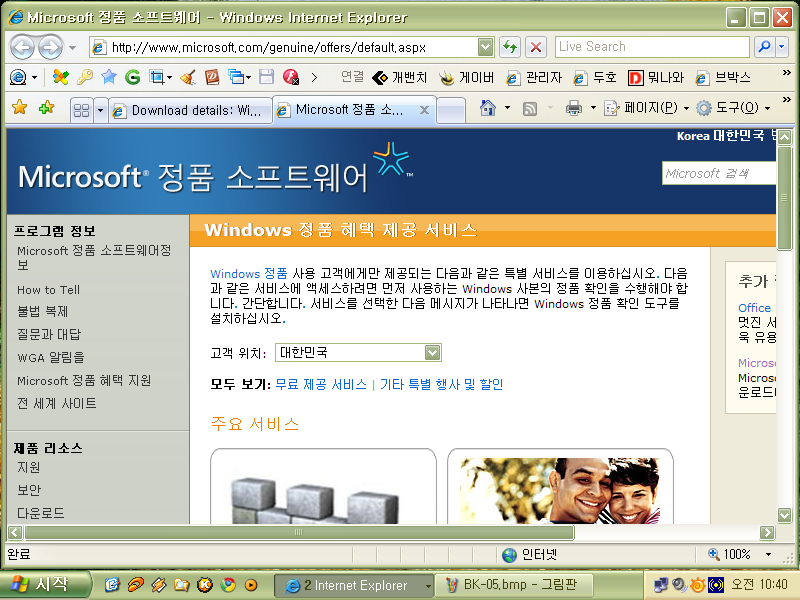Open a new blank tab
The width and height of the screenshot is (800, 600).
[x=451, y=110]
